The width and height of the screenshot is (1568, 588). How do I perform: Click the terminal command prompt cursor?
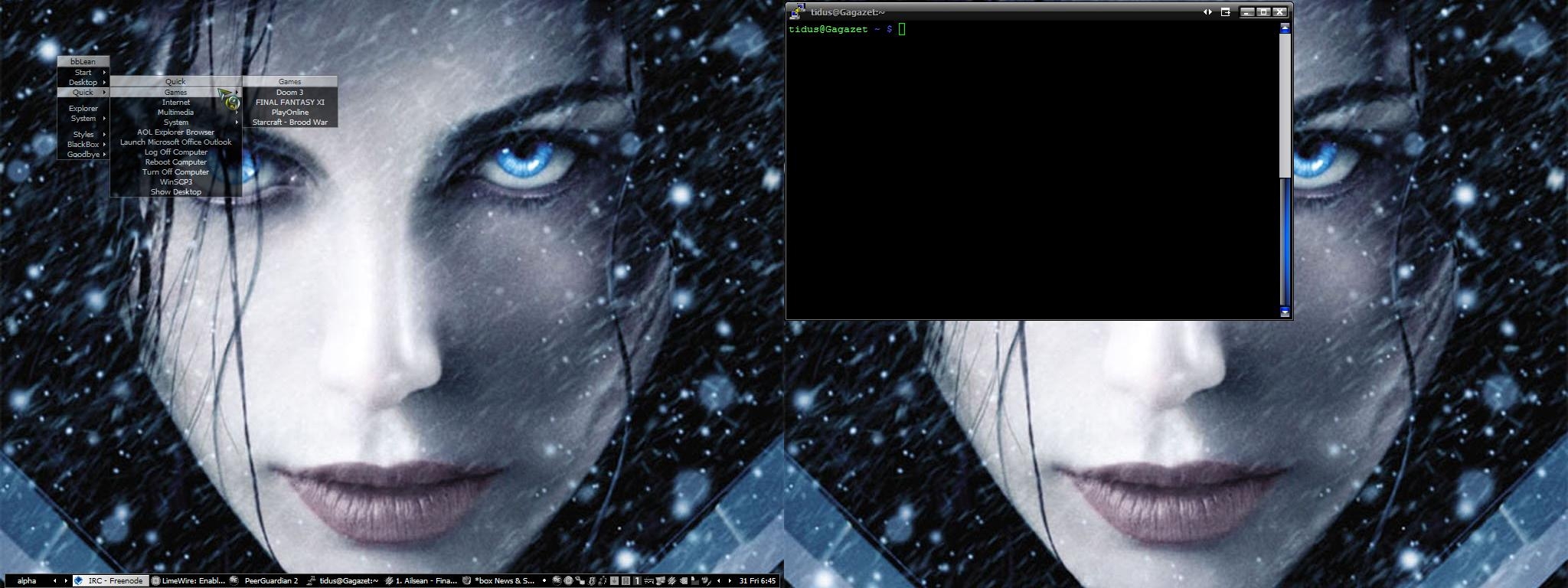click(x=902, y=29)
